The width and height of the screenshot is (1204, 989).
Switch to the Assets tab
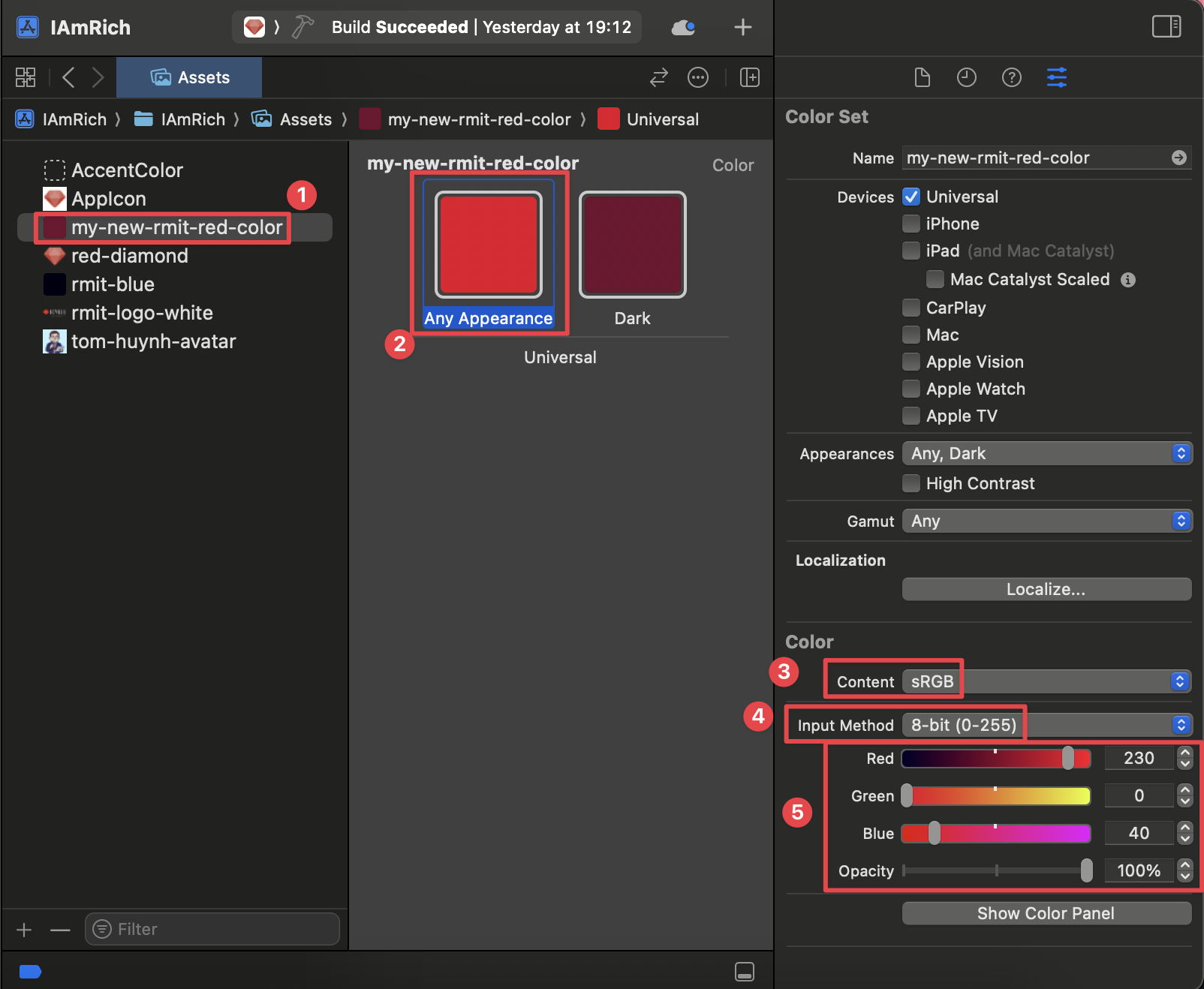189,77
